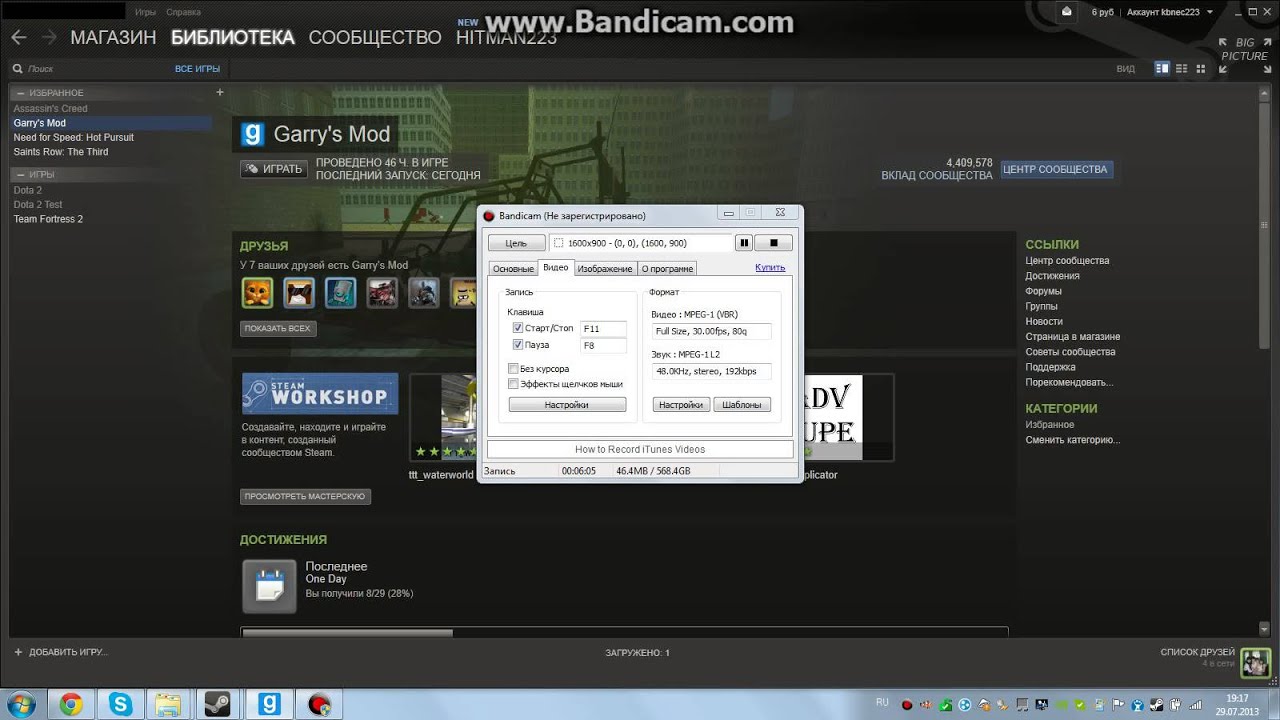
Task: Click the Bandicam red tray icon
Action: [x=905, y=704]
